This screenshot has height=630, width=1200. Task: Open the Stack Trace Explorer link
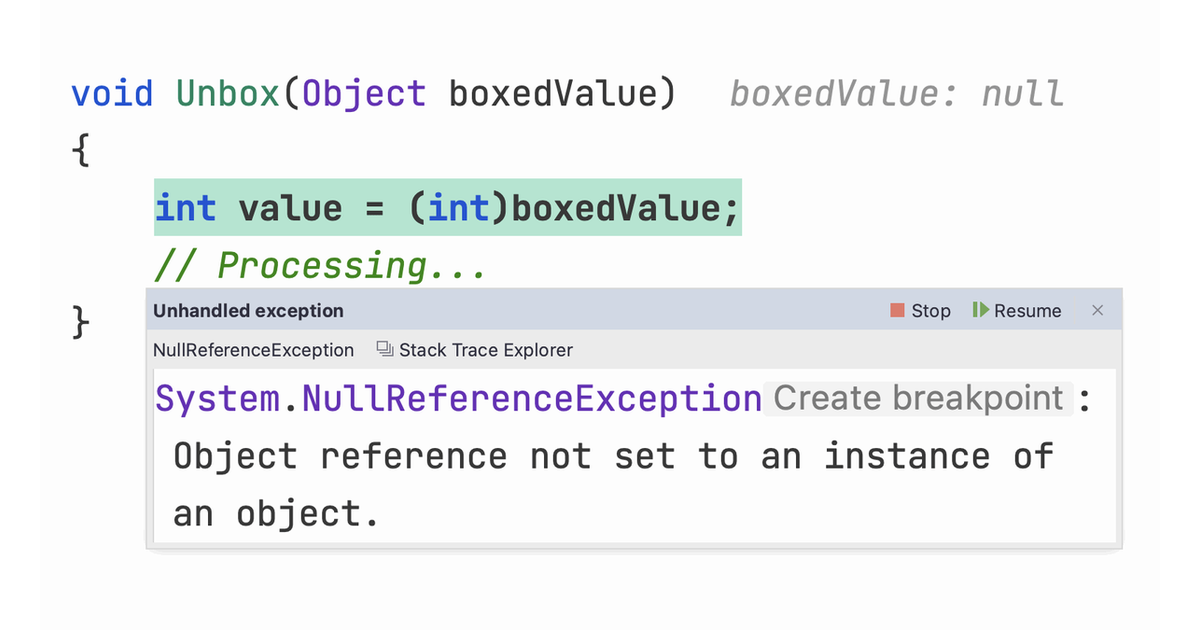[x=485, y=350]
